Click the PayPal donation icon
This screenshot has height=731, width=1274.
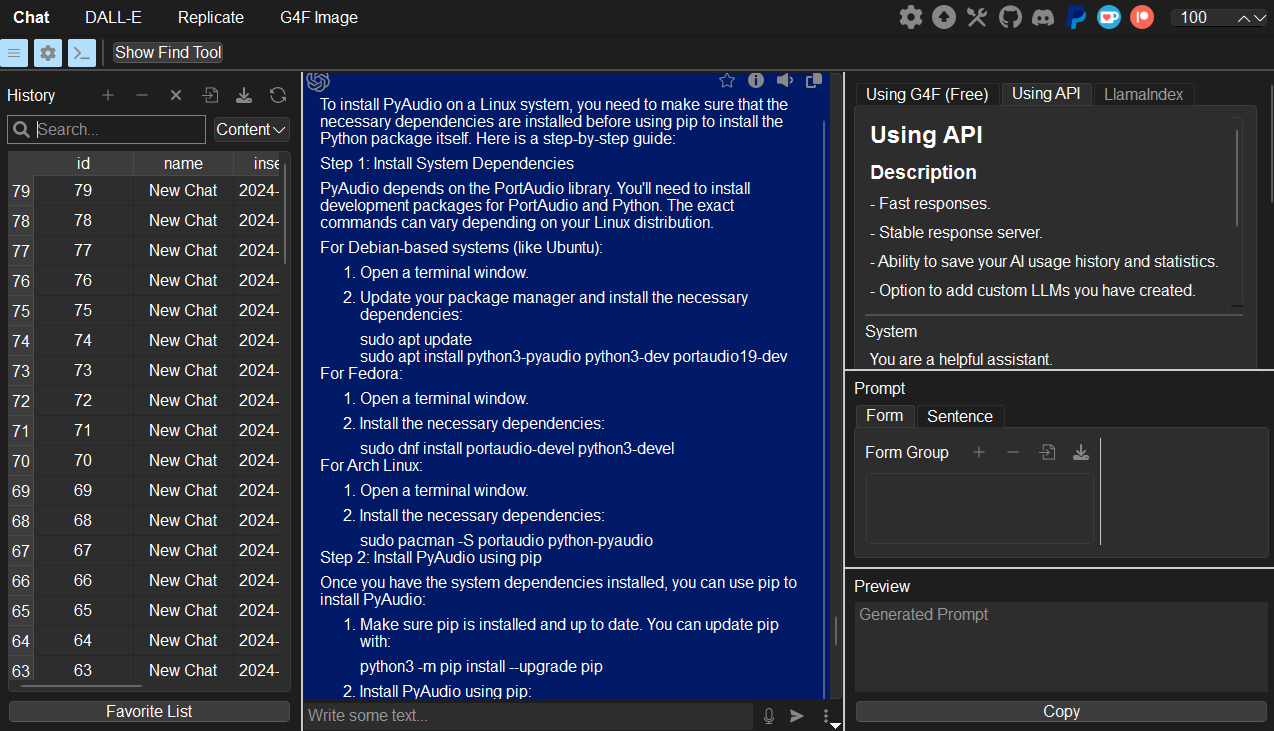pos(1076,17)
